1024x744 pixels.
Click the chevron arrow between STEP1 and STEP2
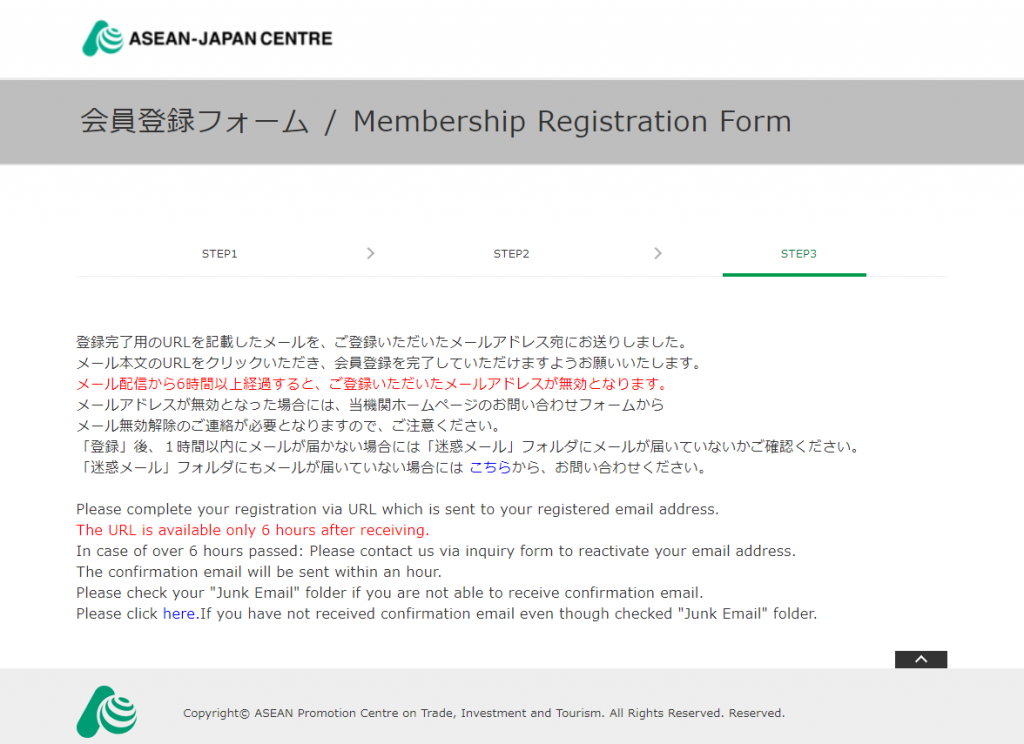370,253
